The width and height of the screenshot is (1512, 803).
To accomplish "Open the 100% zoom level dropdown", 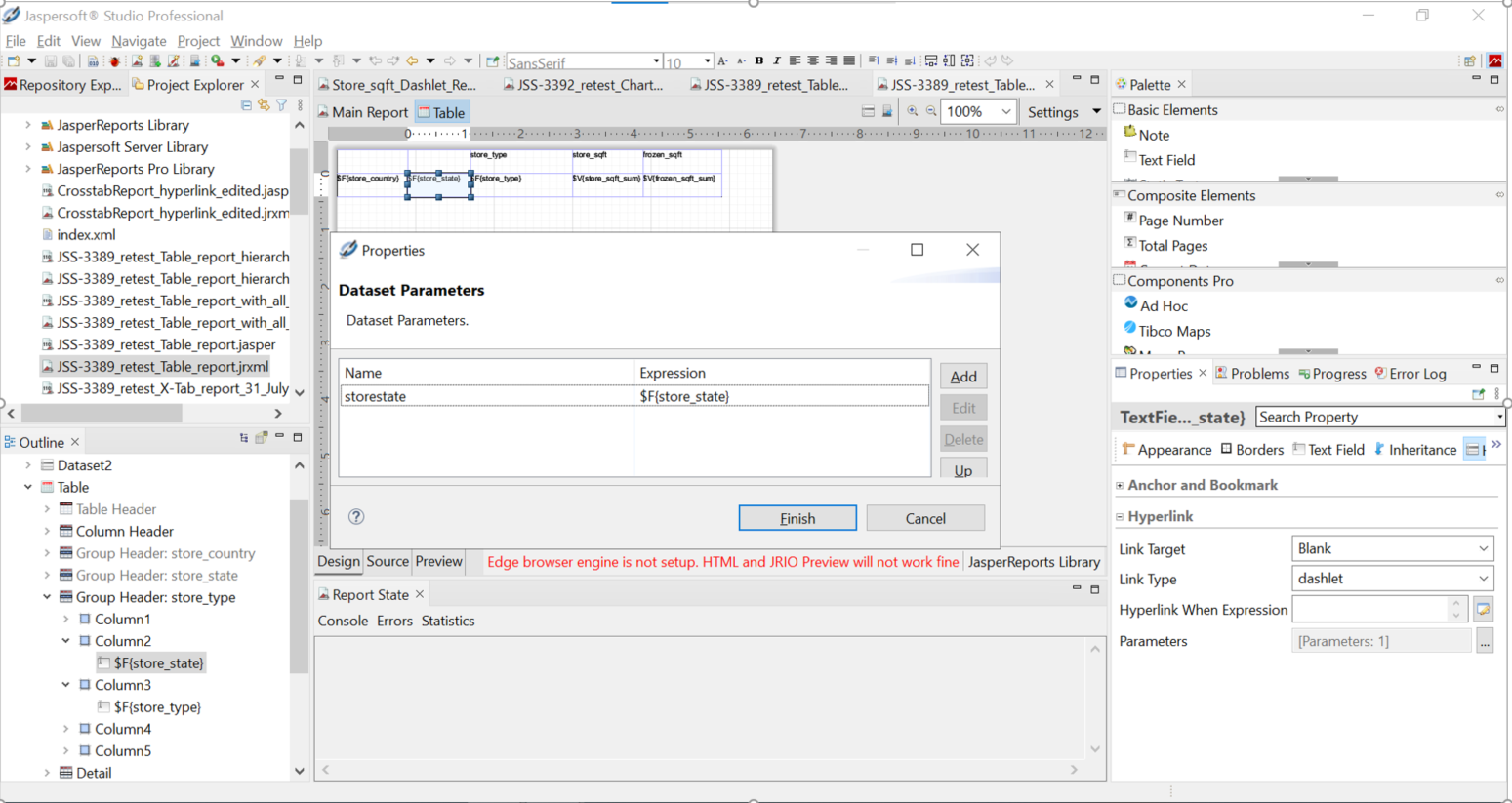I will point(1005,111).
